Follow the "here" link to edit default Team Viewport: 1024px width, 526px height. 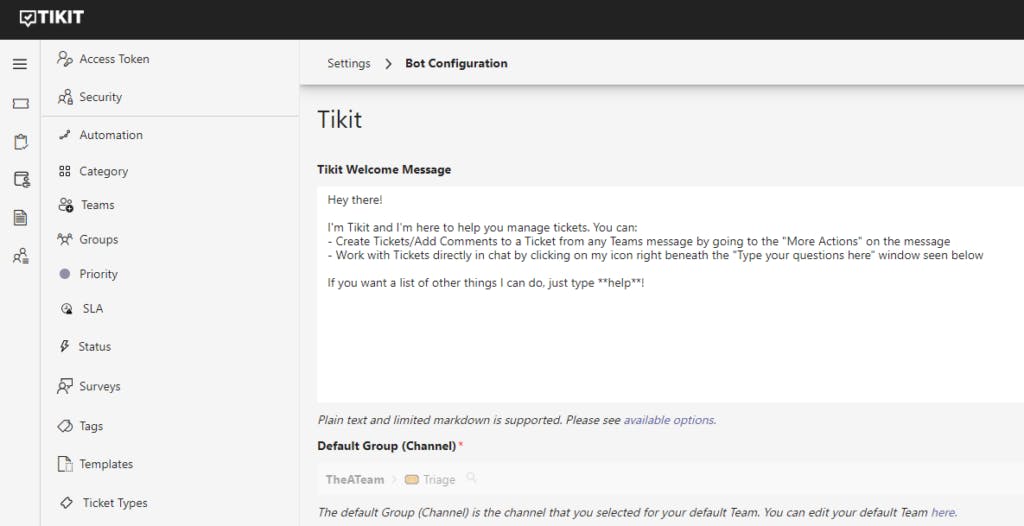[942, 512]
